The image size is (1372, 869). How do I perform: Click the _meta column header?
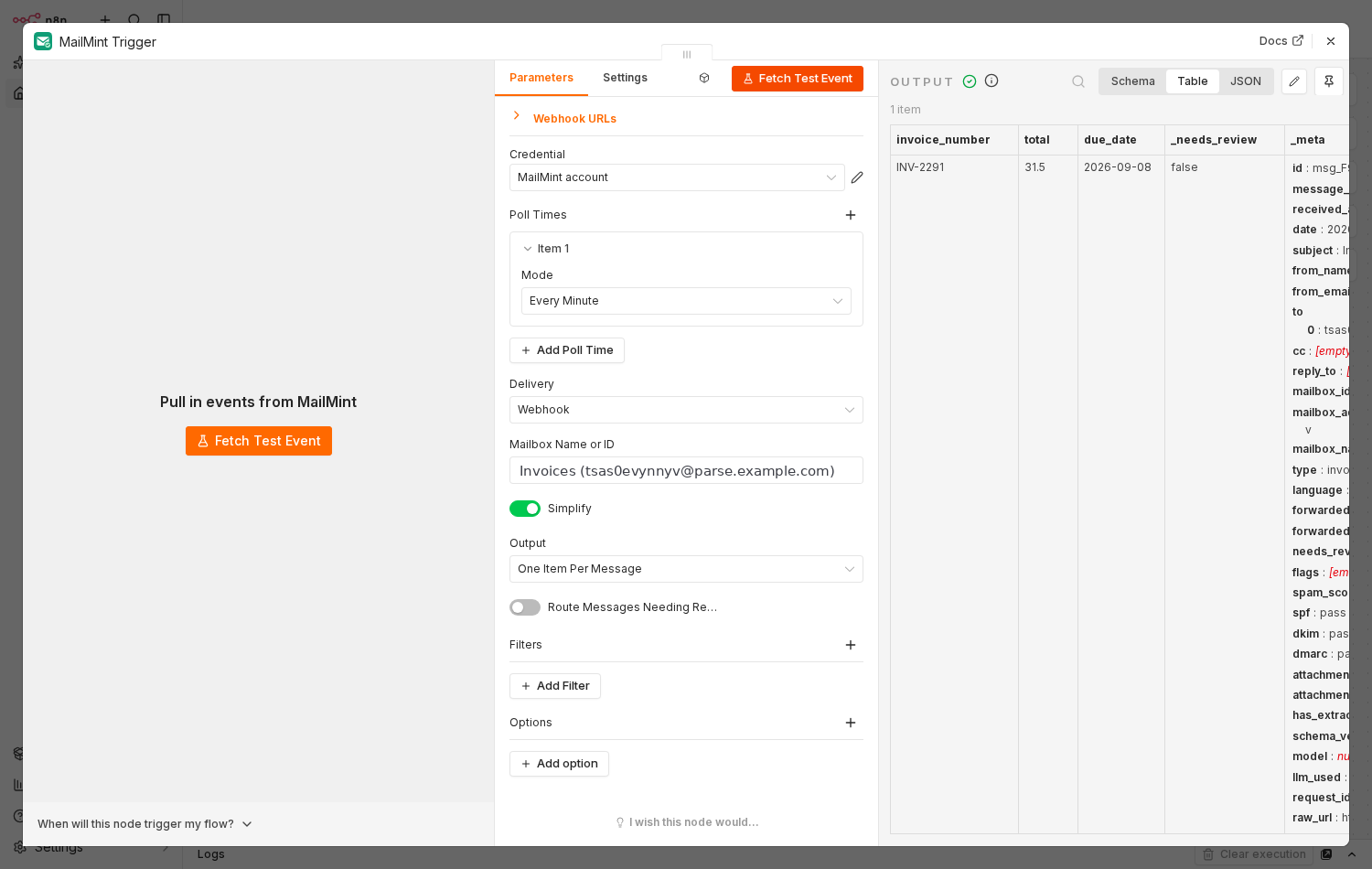(x=1317, y=140)
